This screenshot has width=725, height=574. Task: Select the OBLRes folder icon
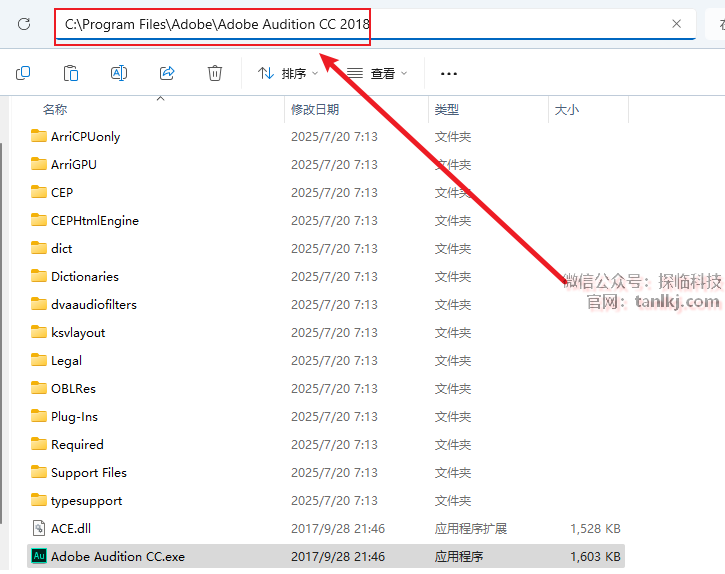[39, 388]
